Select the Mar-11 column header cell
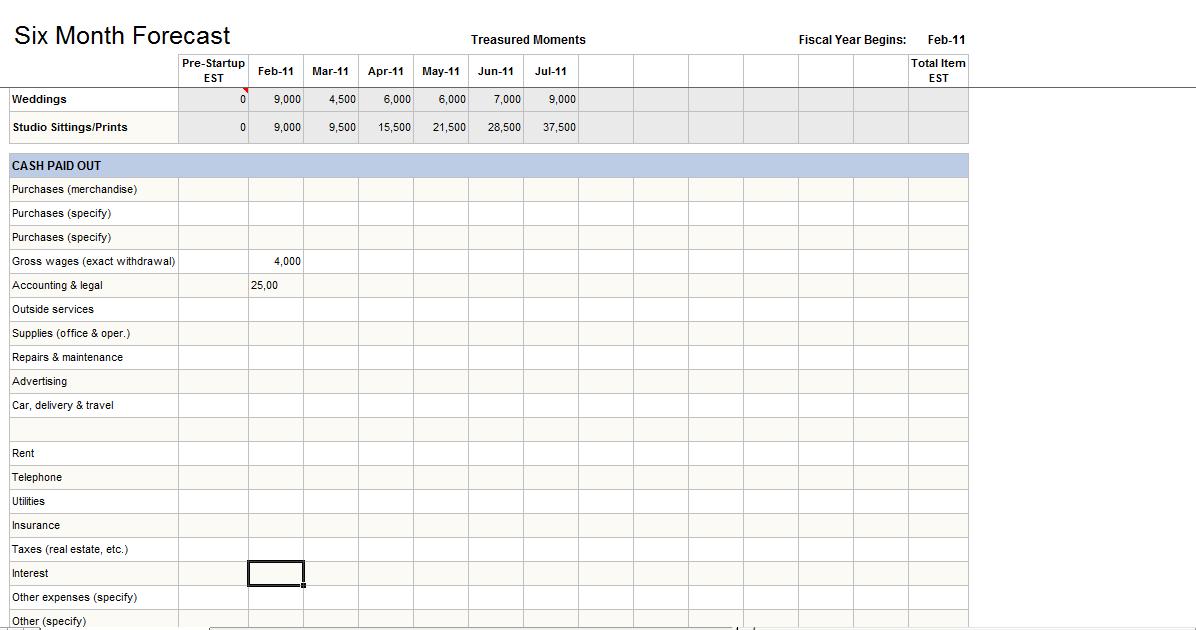 coord(331,71)
